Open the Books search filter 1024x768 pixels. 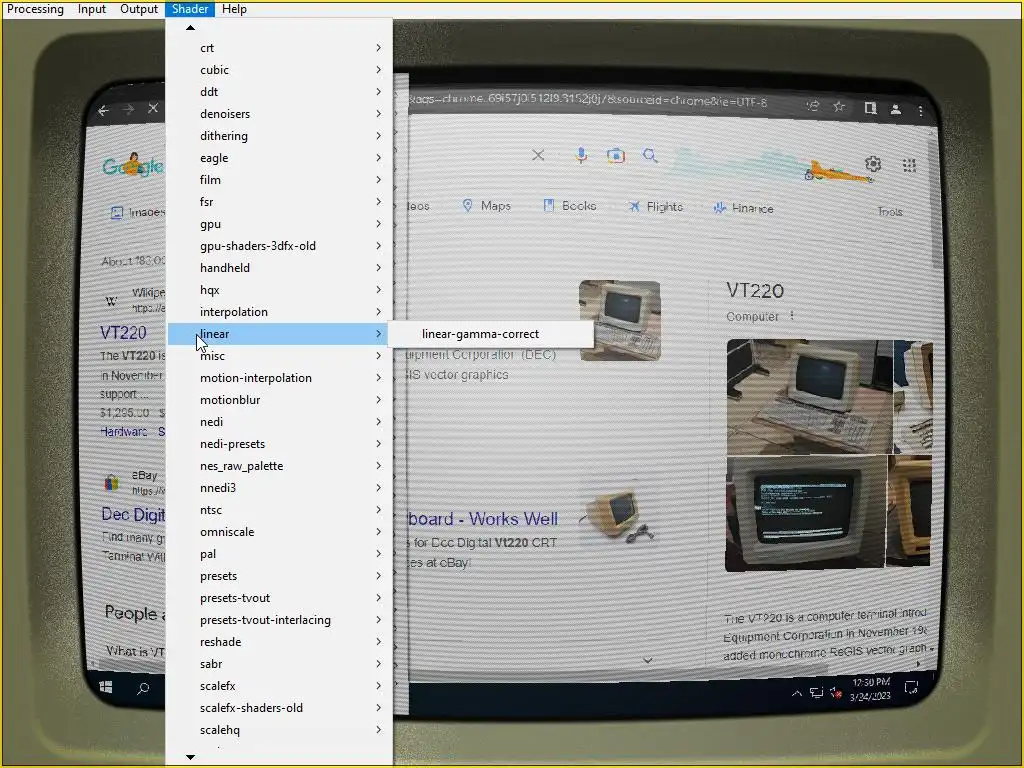pyautogui.click(x=570, y=206)
